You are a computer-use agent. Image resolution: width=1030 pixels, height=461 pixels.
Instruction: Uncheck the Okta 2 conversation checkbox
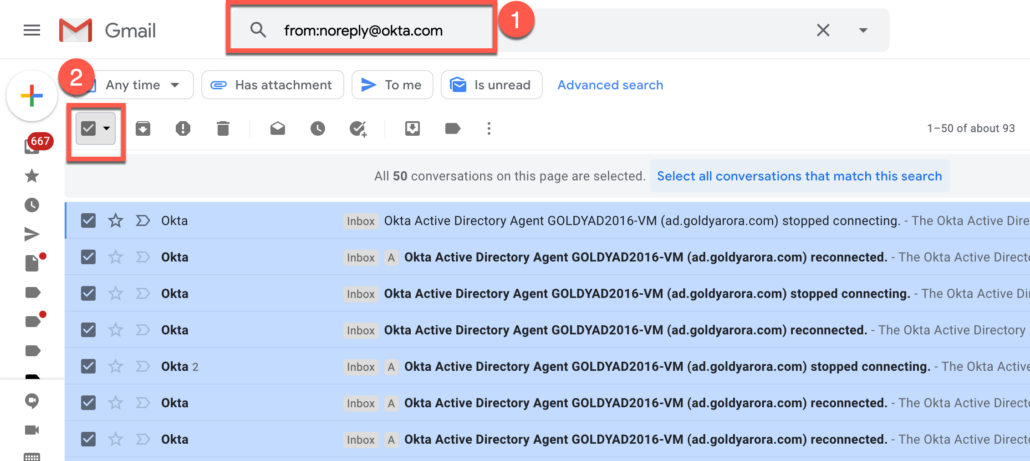coord(88,366)
